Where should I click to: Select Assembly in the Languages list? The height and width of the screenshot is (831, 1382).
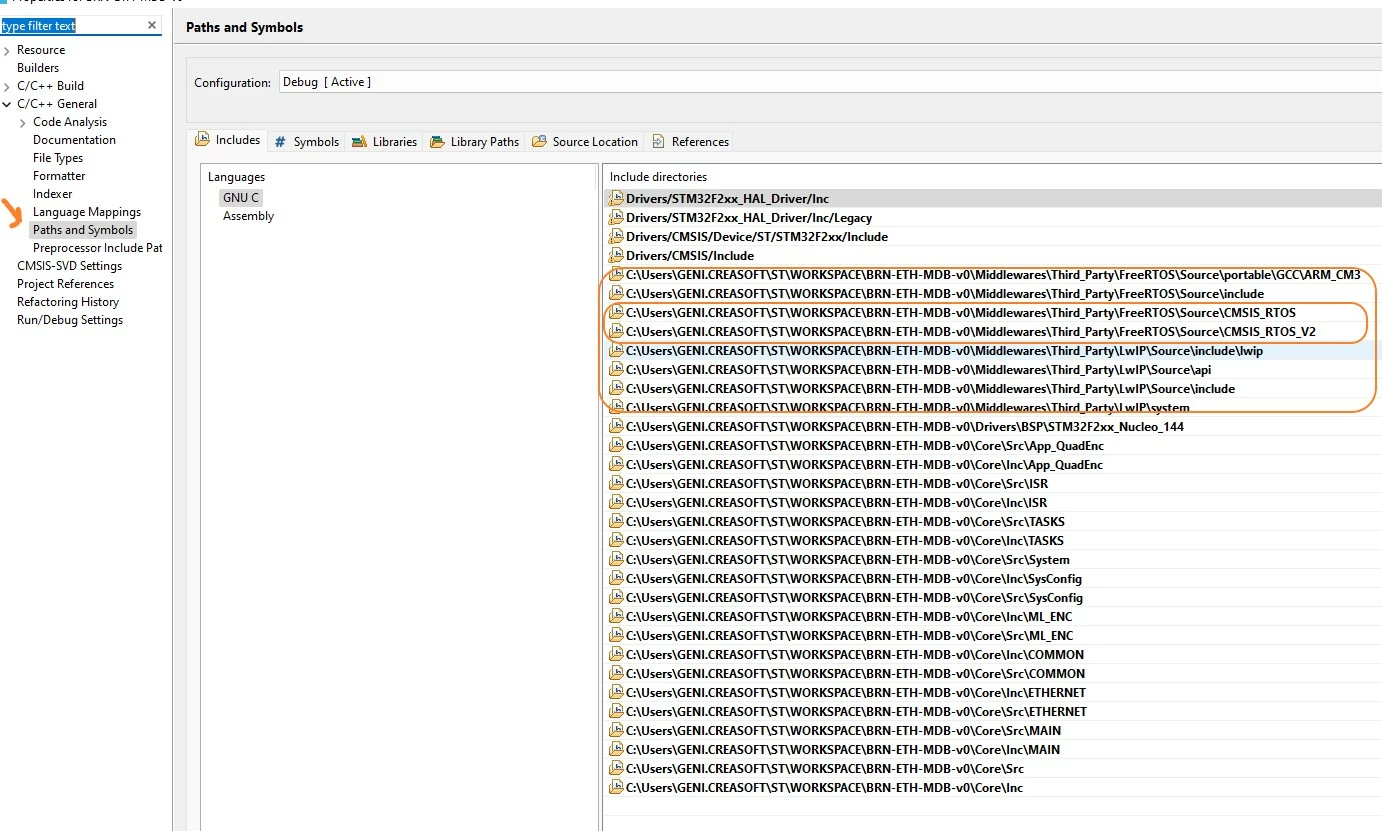[x=248, y=216]
